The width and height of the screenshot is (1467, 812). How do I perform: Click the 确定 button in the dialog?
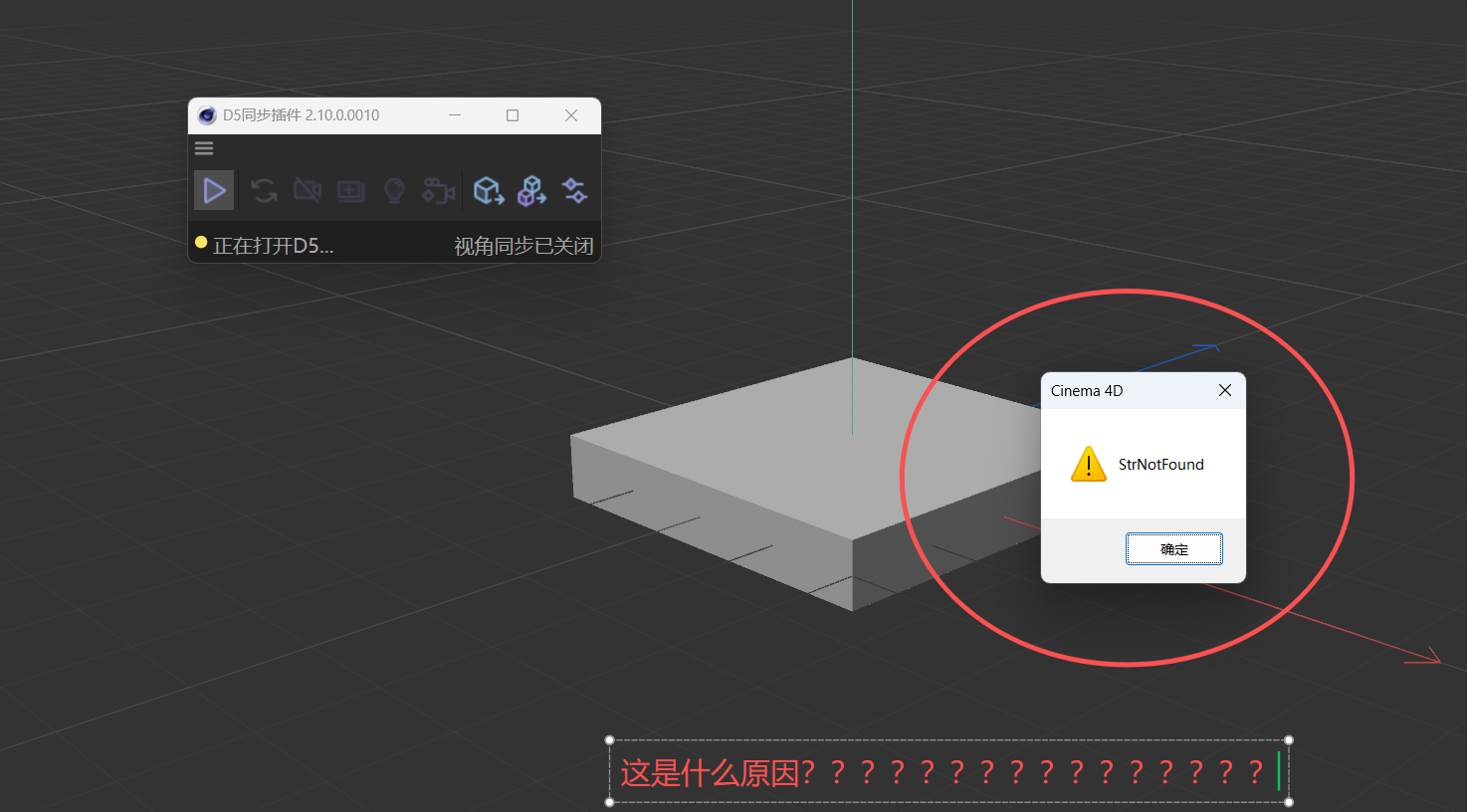point(1173,549)
